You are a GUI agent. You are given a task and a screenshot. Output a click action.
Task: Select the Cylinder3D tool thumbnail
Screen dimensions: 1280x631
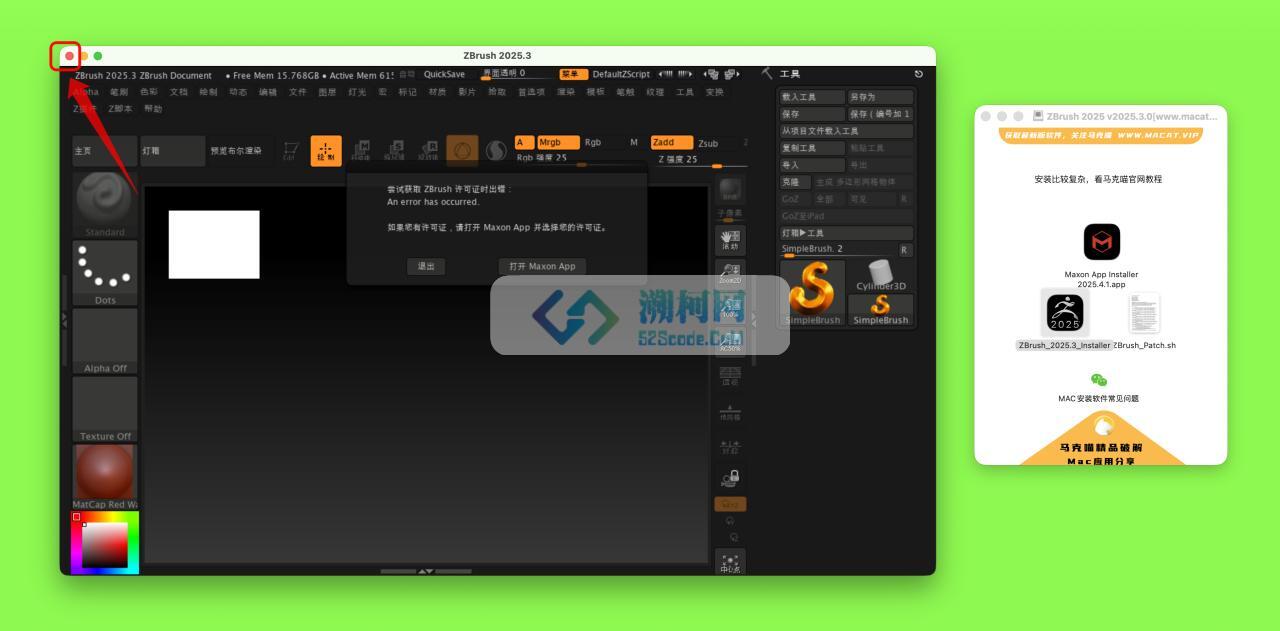[881, 276]
